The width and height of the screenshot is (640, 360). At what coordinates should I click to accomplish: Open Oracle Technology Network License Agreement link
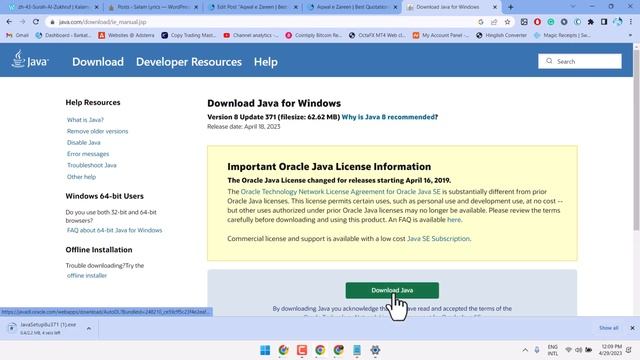[340, 191]
